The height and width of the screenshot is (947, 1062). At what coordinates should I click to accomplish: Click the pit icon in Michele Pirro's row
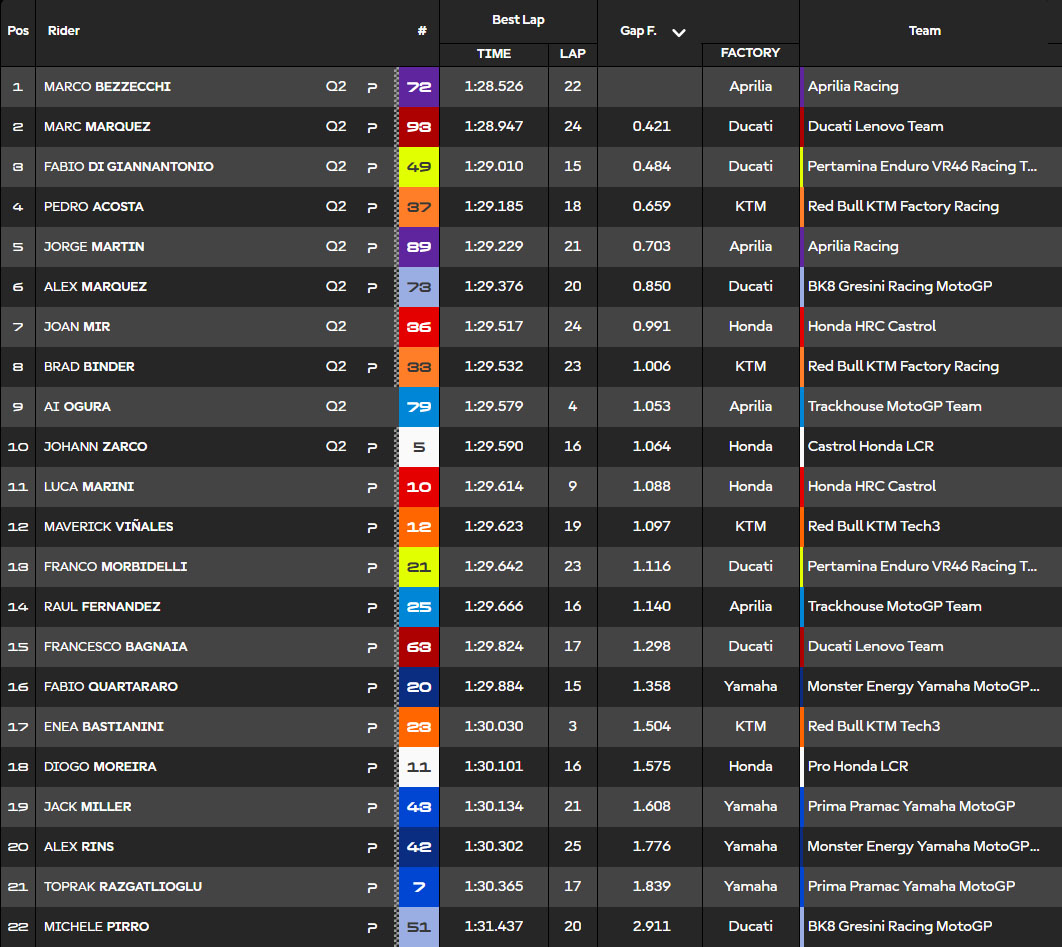point(372,927)
